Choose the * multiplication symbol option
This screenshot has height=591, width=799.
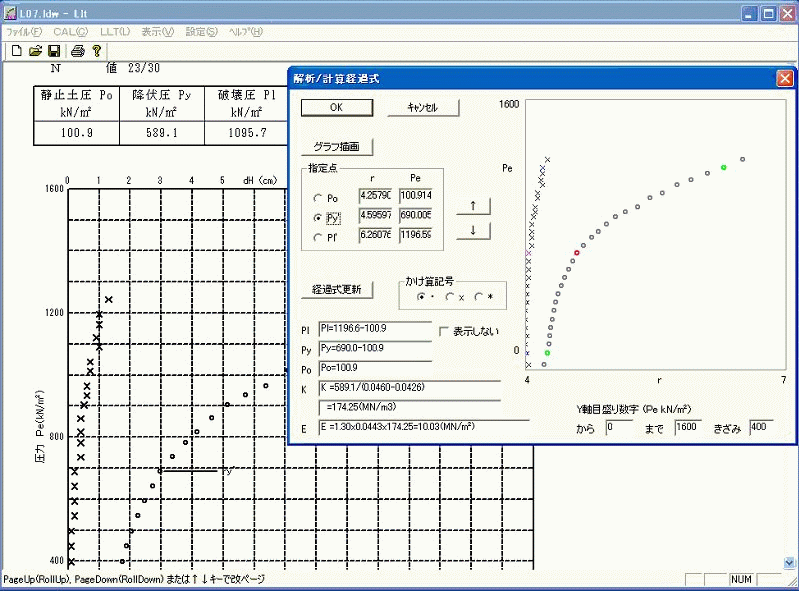(479, 297)
